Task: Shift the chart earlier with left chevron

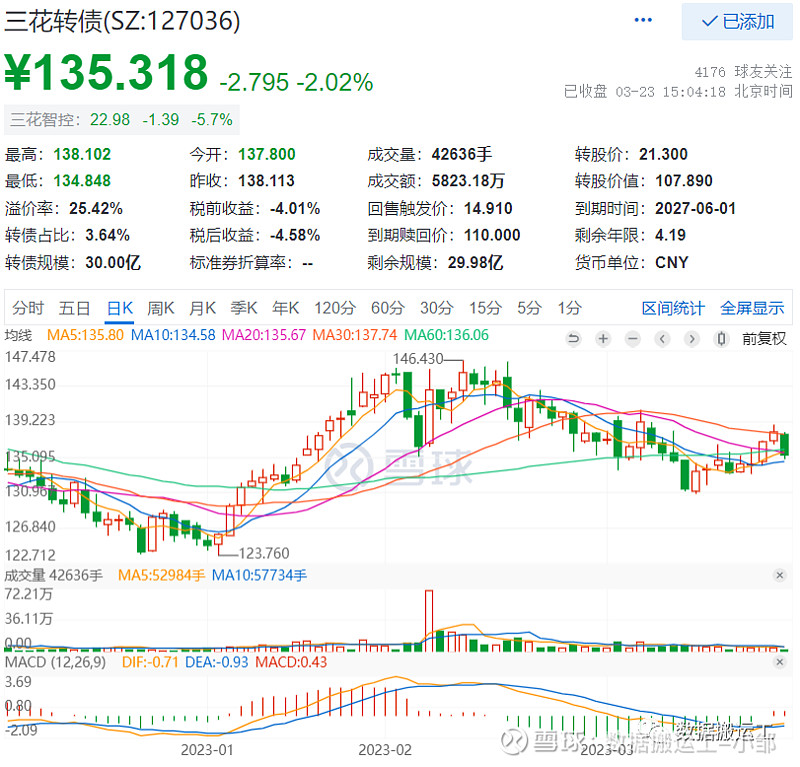Action: pos(662,338)
